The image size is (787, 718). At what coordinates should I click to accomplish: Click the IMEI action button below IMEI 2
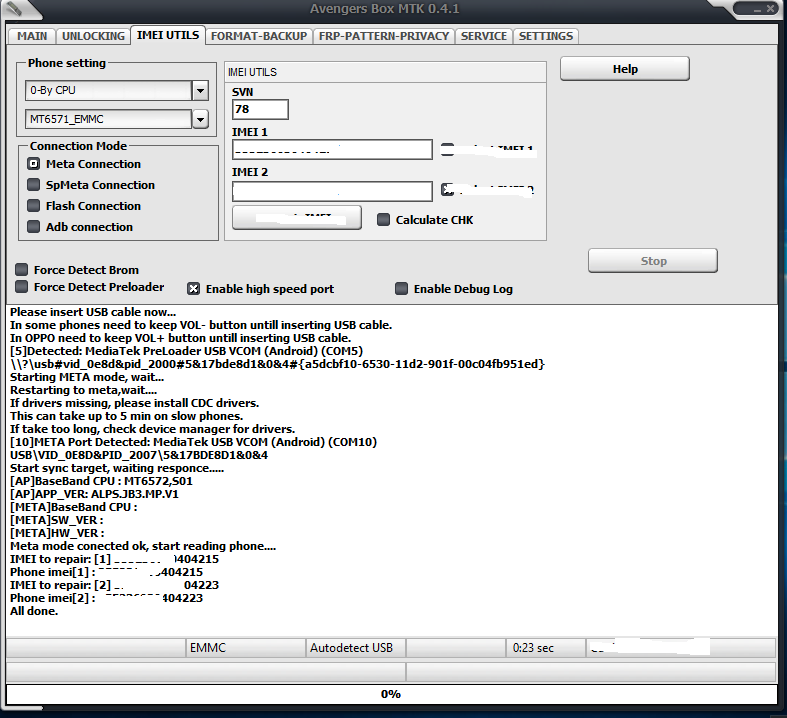pos(297,218)
